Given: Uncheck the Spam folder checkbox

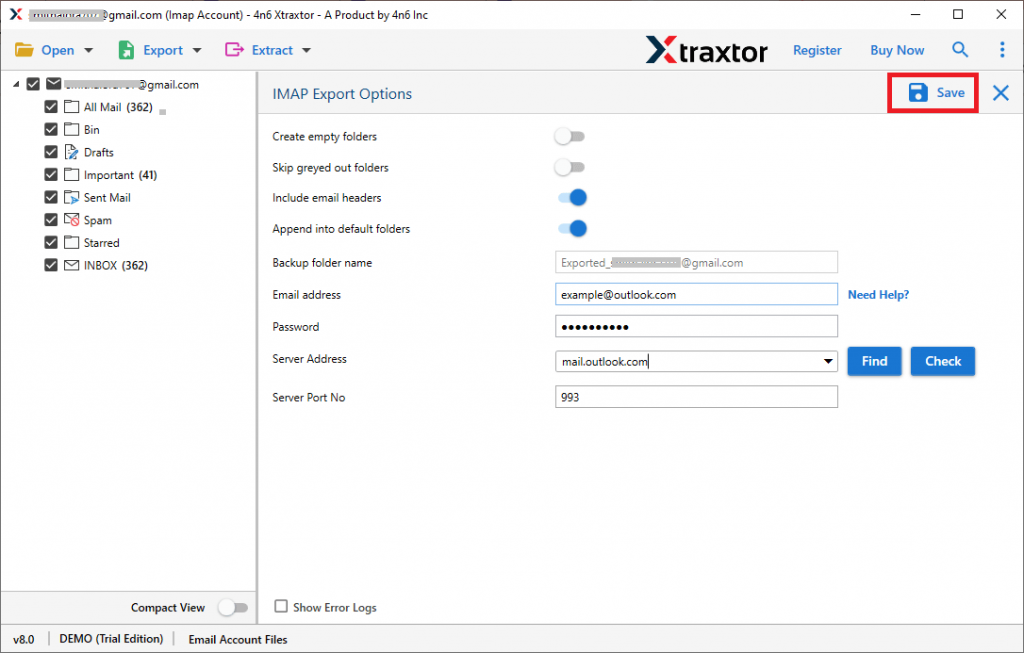Looking at the screenshot, I should (x=51, y=219).
